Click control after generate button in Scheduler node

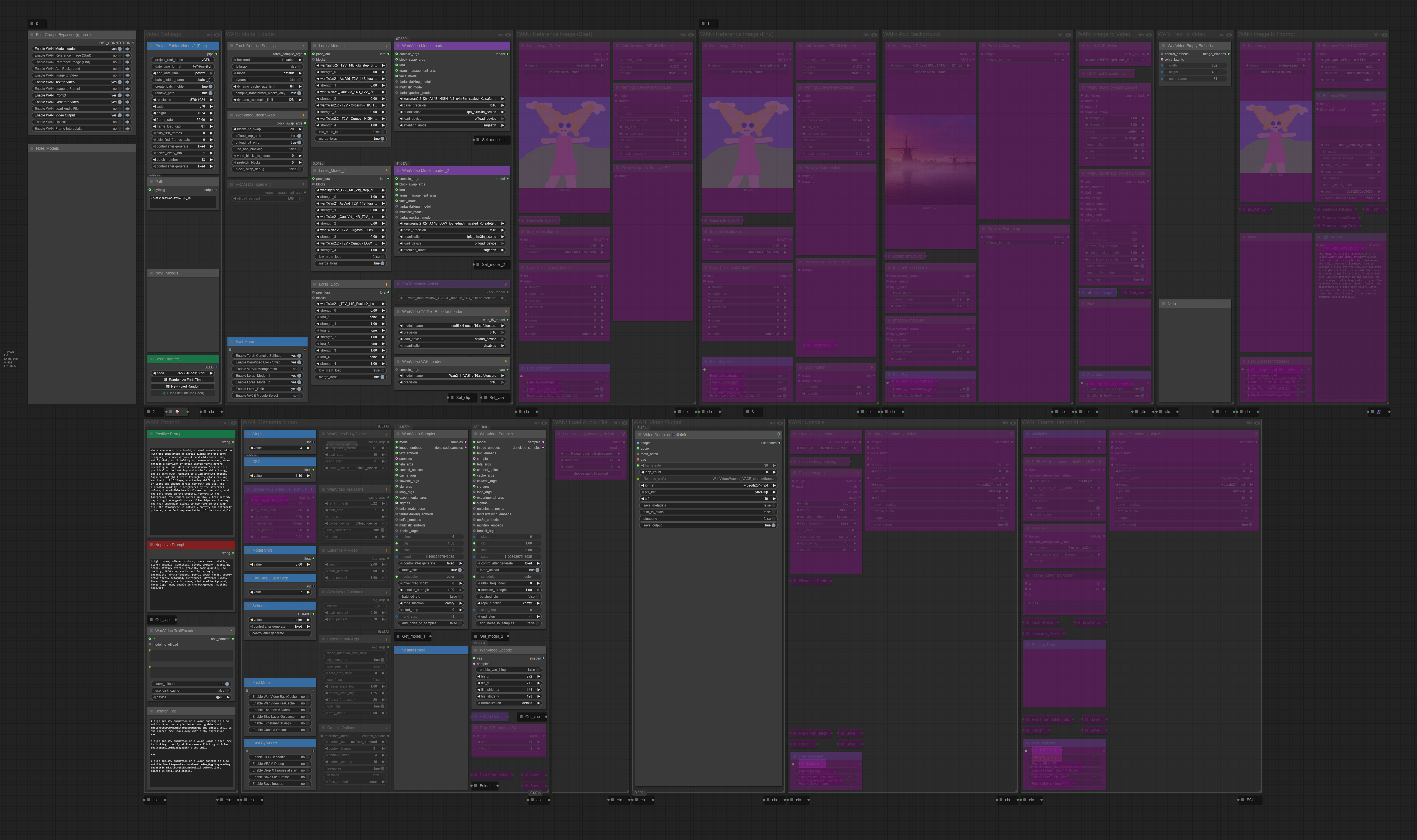coord(280,633)
